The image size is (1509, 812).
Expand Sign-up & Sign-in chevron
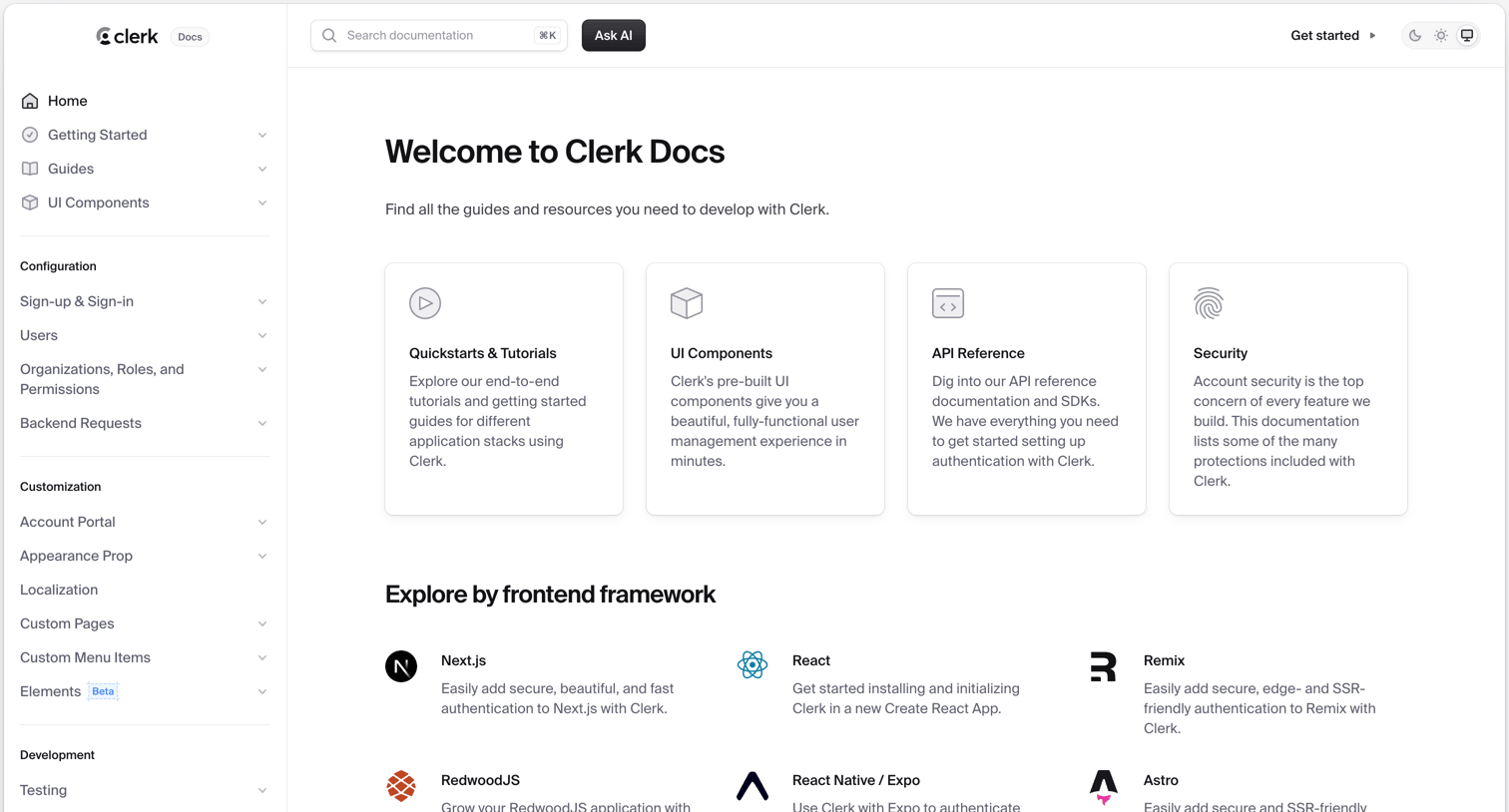[262, 301]
